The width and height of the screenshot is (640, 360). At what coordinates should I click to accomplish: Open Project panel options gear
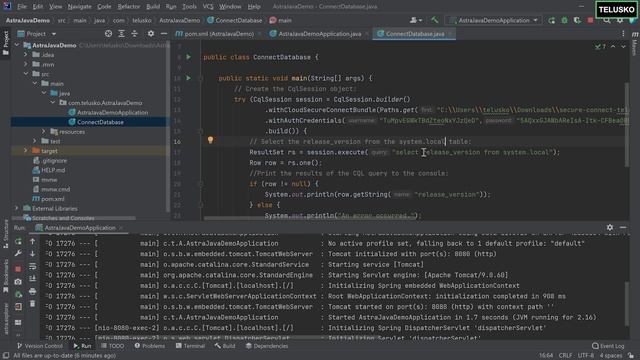coord(151,34)
